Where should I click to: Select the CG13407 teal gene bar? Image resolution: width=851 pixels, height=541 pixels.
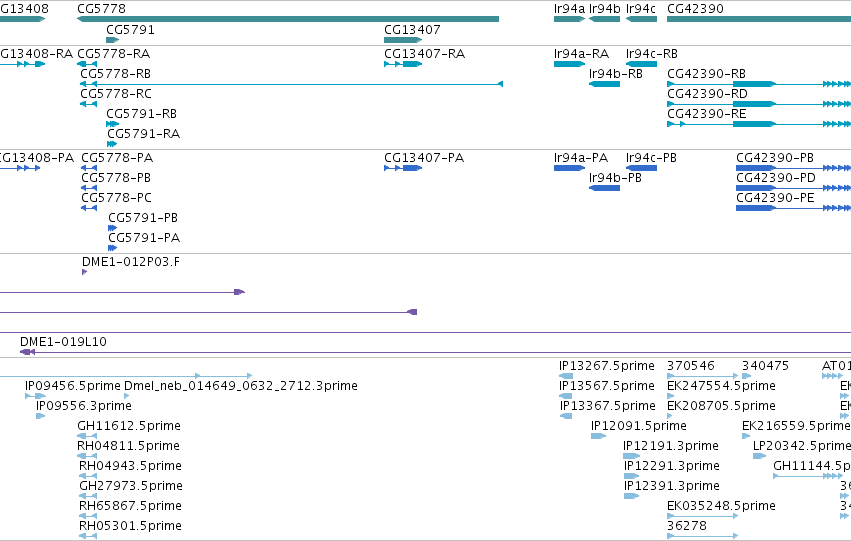click(403, 40)
